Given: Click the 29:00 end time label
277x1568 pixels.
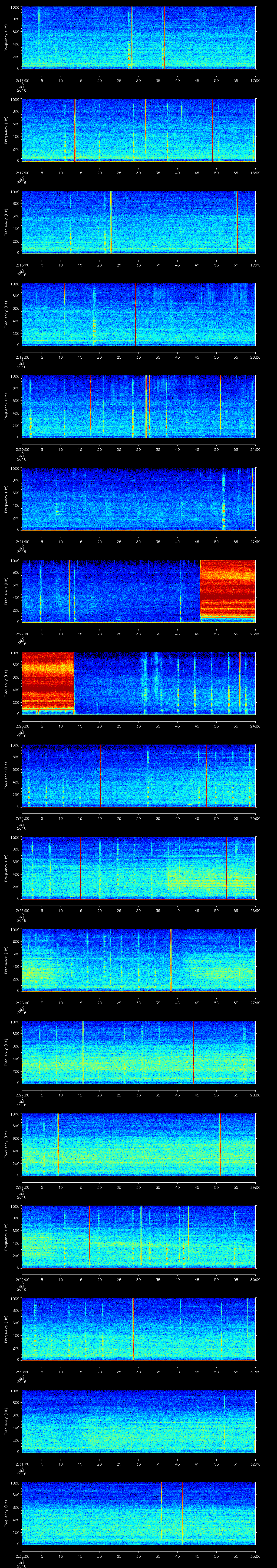Looking at the screenshot, I should point(255,1187).
